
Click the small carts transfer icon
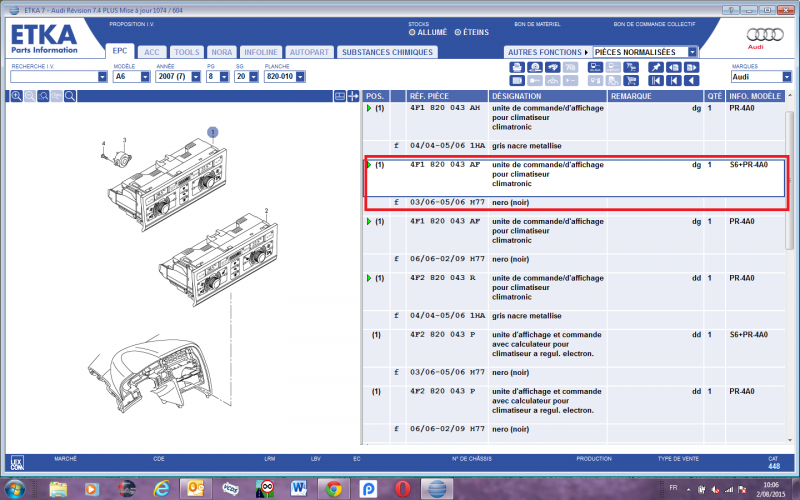coord(631,67)
